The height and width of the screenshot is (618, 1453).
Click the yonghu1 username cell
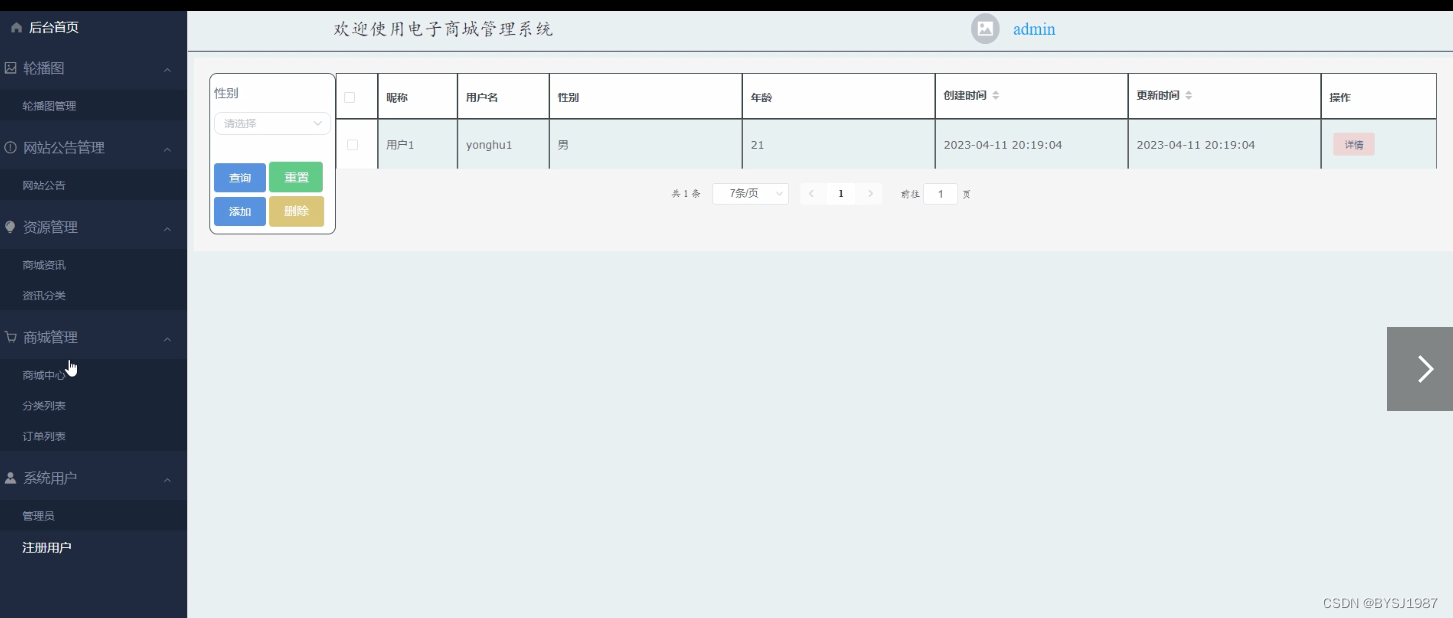[489, 145]
